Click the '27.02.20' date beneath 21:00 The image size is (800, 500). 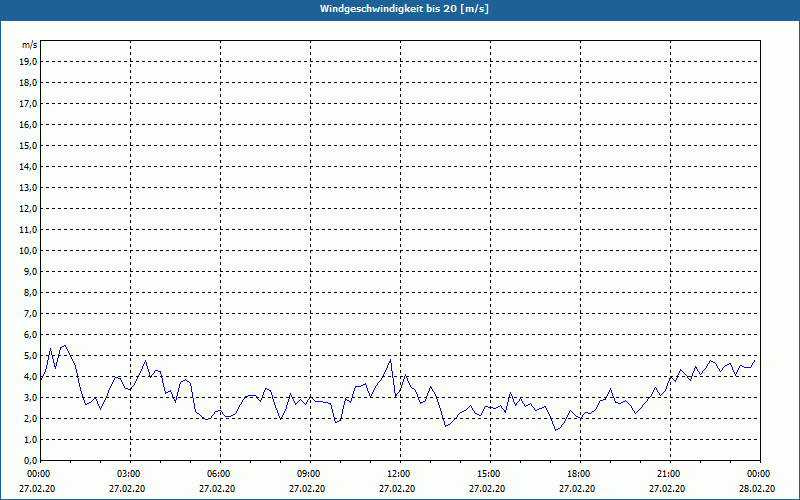[x=667, y=489]
